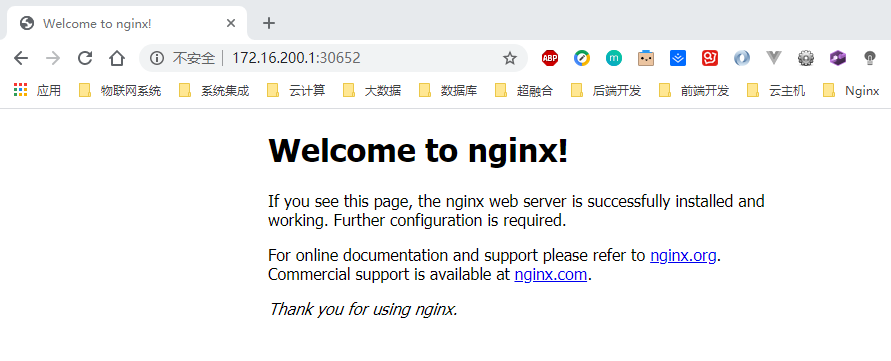Bookmark this page with the star
This screenshot has height=361, width=891.
point(510,58)
